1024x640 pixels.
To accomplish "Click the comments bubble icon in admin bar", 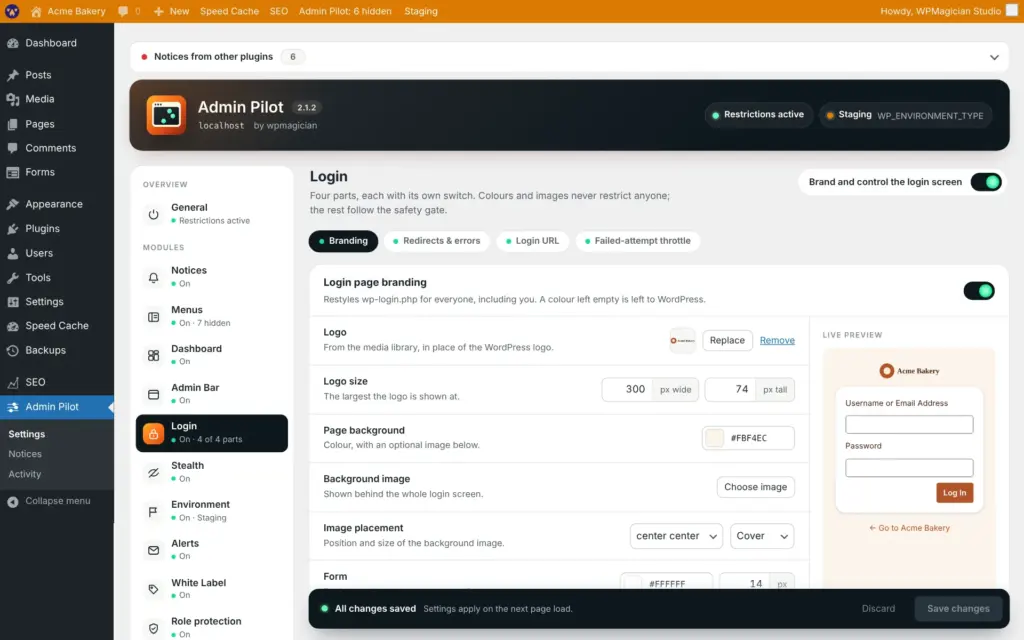I will (x=123, y=11).
